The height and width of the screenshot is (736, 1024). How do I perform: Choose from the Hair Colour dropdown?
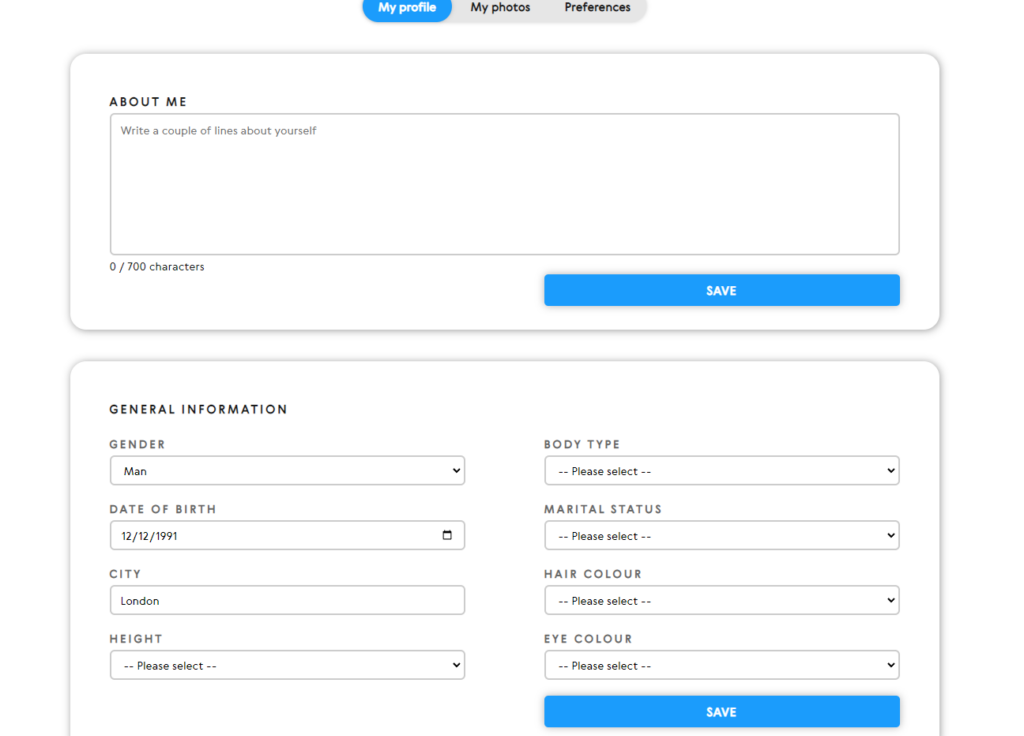[721, 601]
